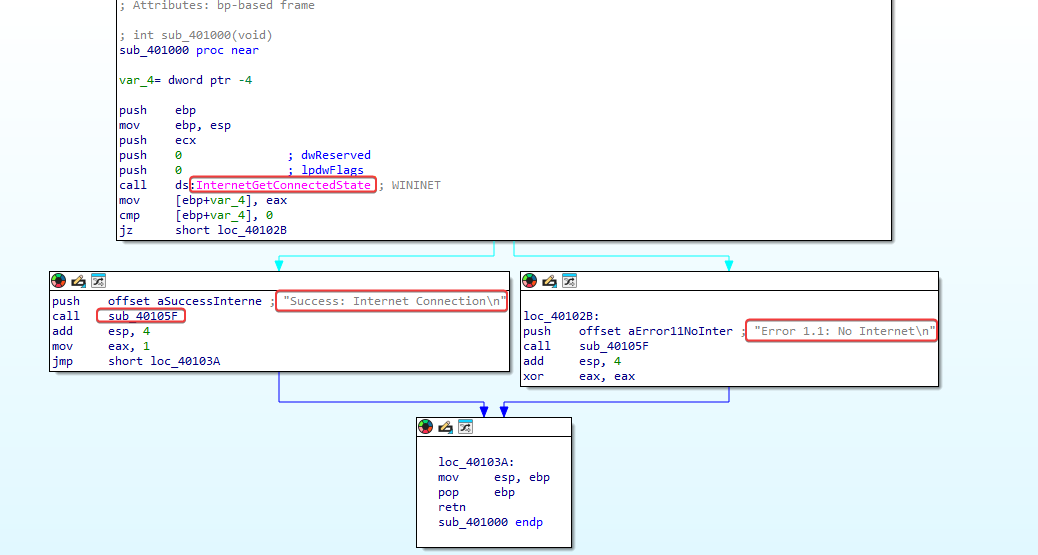The width and height of the screenshot is (1038, 555).
Task: Select 'add esp, 4' in loc_40102B block
Action: 572,361
